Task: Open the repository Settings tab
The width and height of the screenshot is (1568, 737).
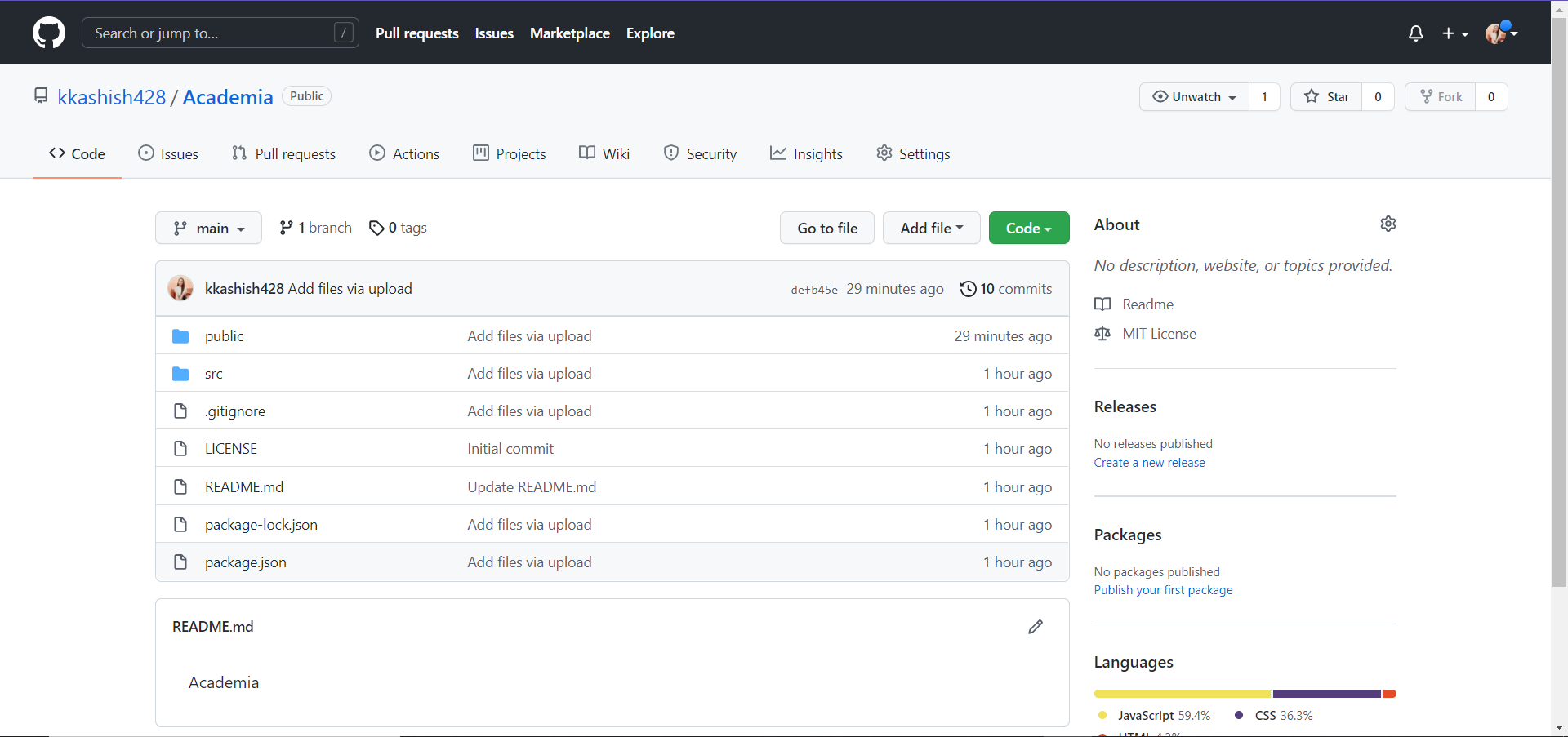Action: 913,153
